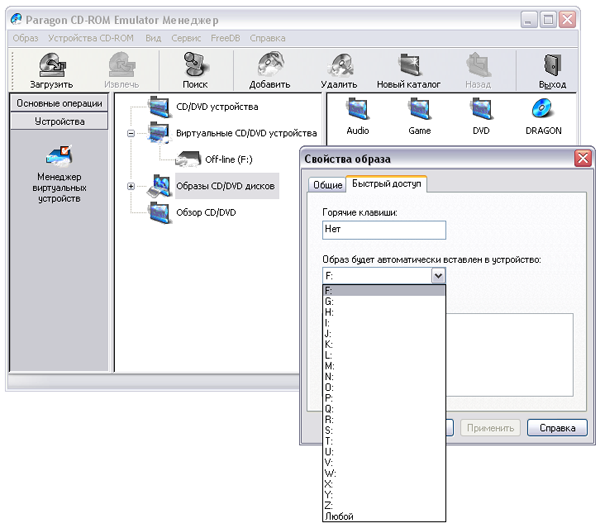Expand the Образы CD/DVD дисков node
Viewport: 600px width, 528px height.
pos(131,186)
